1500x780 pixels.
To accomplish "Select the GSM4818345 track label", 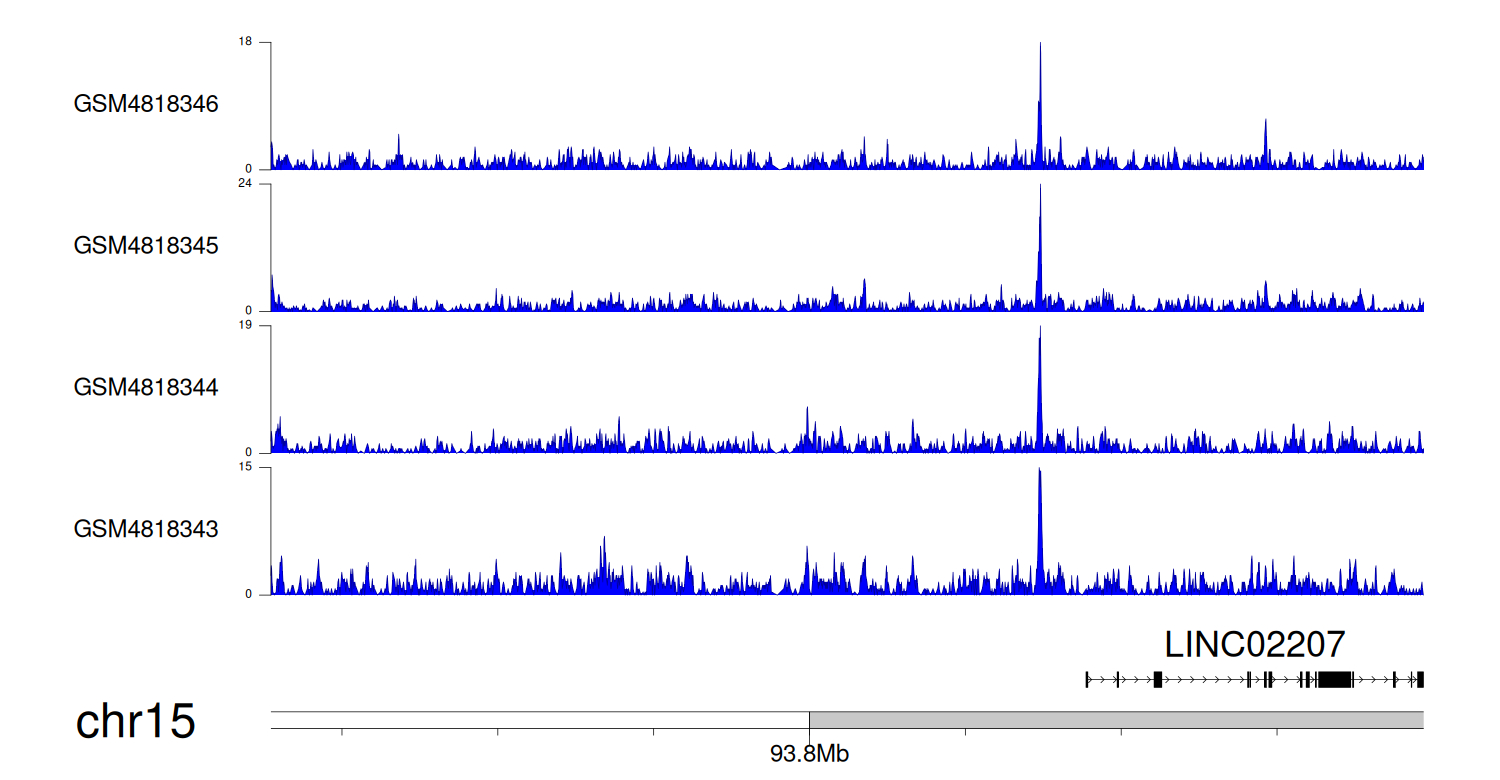I will 146,245.
